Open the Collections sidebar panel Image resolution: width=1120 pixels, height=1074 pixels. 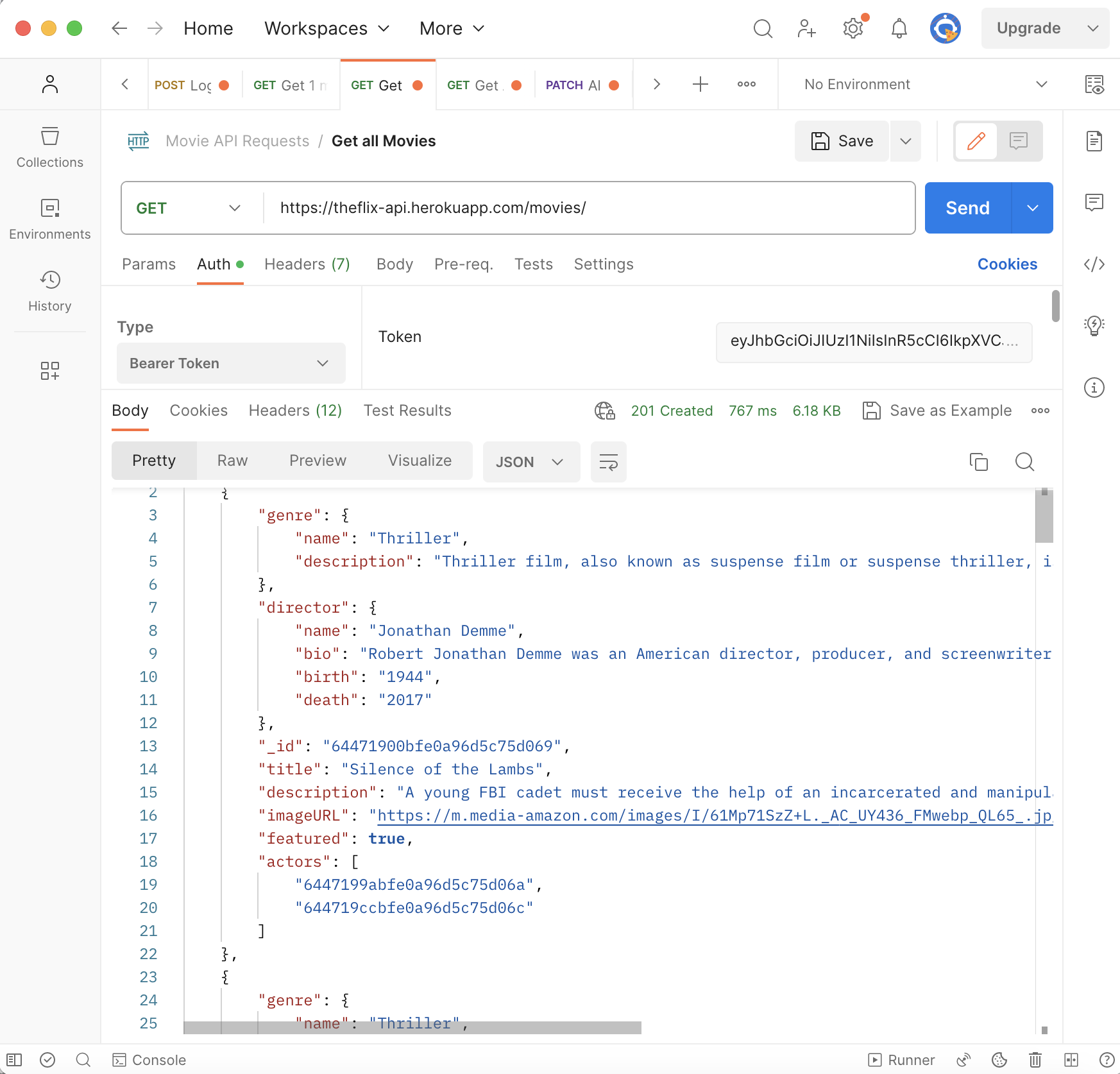click(50, 147)
